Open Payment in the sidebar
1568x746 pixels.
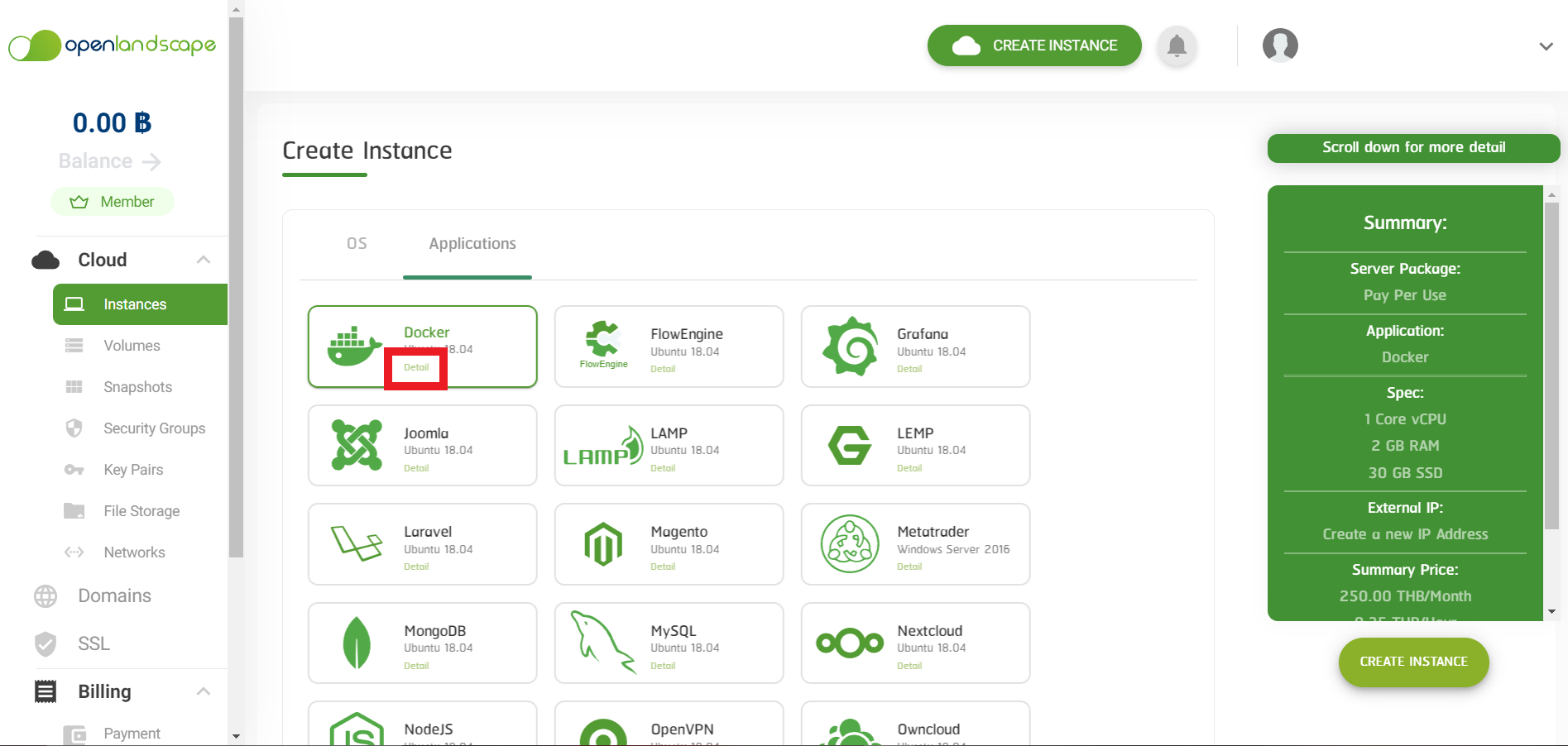click(132, 734)
